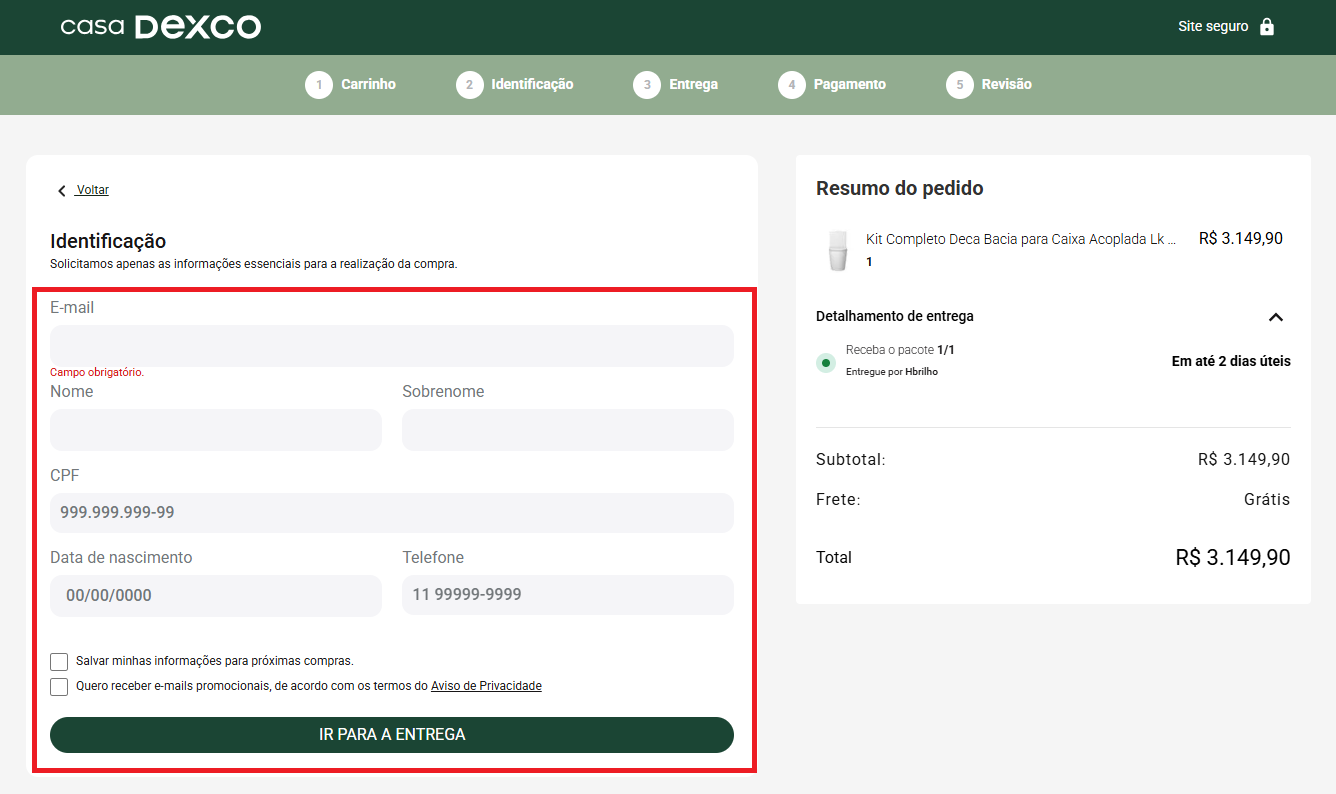Viewport: 1336px width, 794px height.
Task: Click the CPF input field
Action: point(392,512)
